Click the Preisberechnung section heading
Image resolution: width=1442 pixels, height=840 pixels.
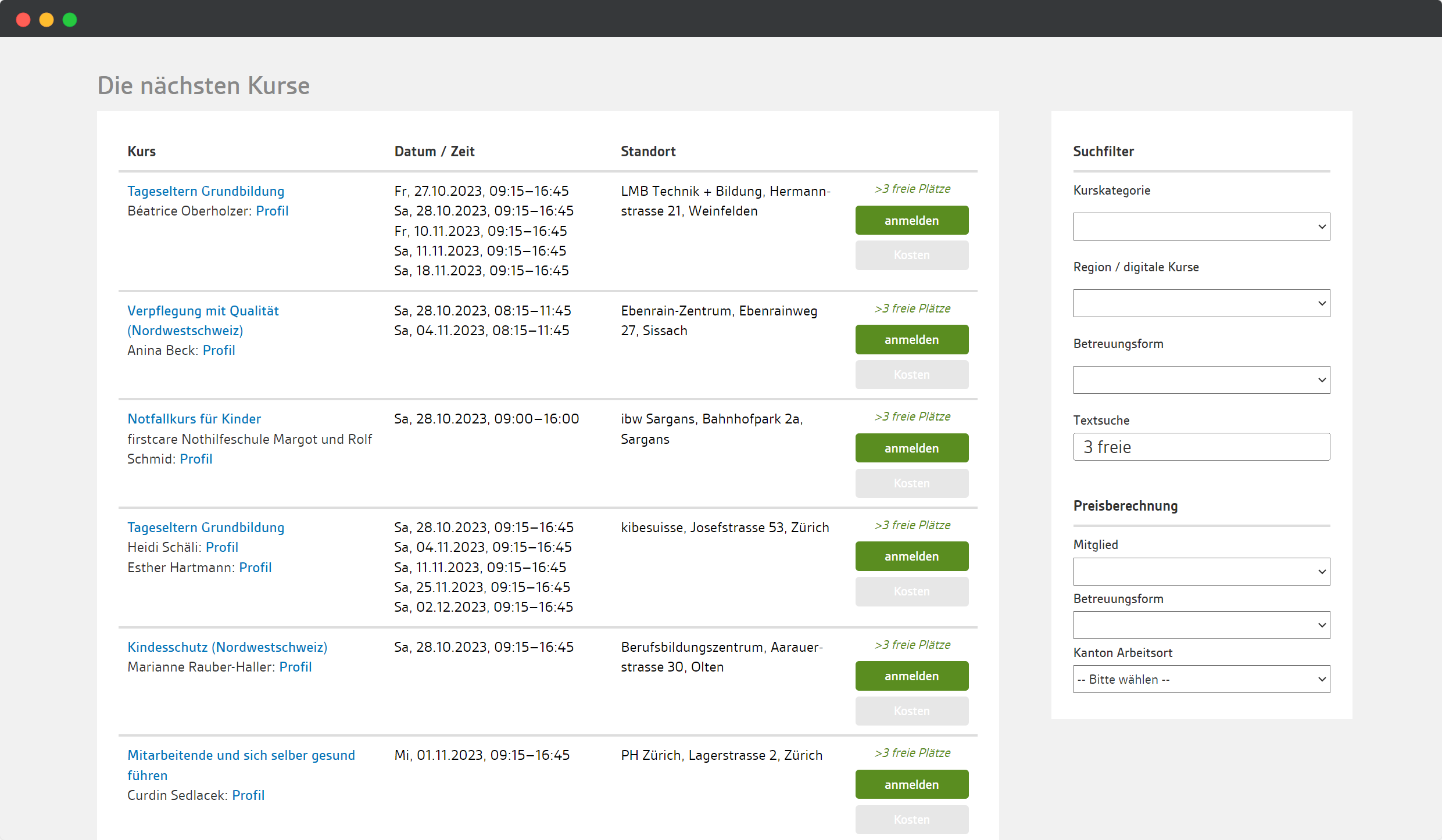pyautogui.click(x=1125, y=506)
